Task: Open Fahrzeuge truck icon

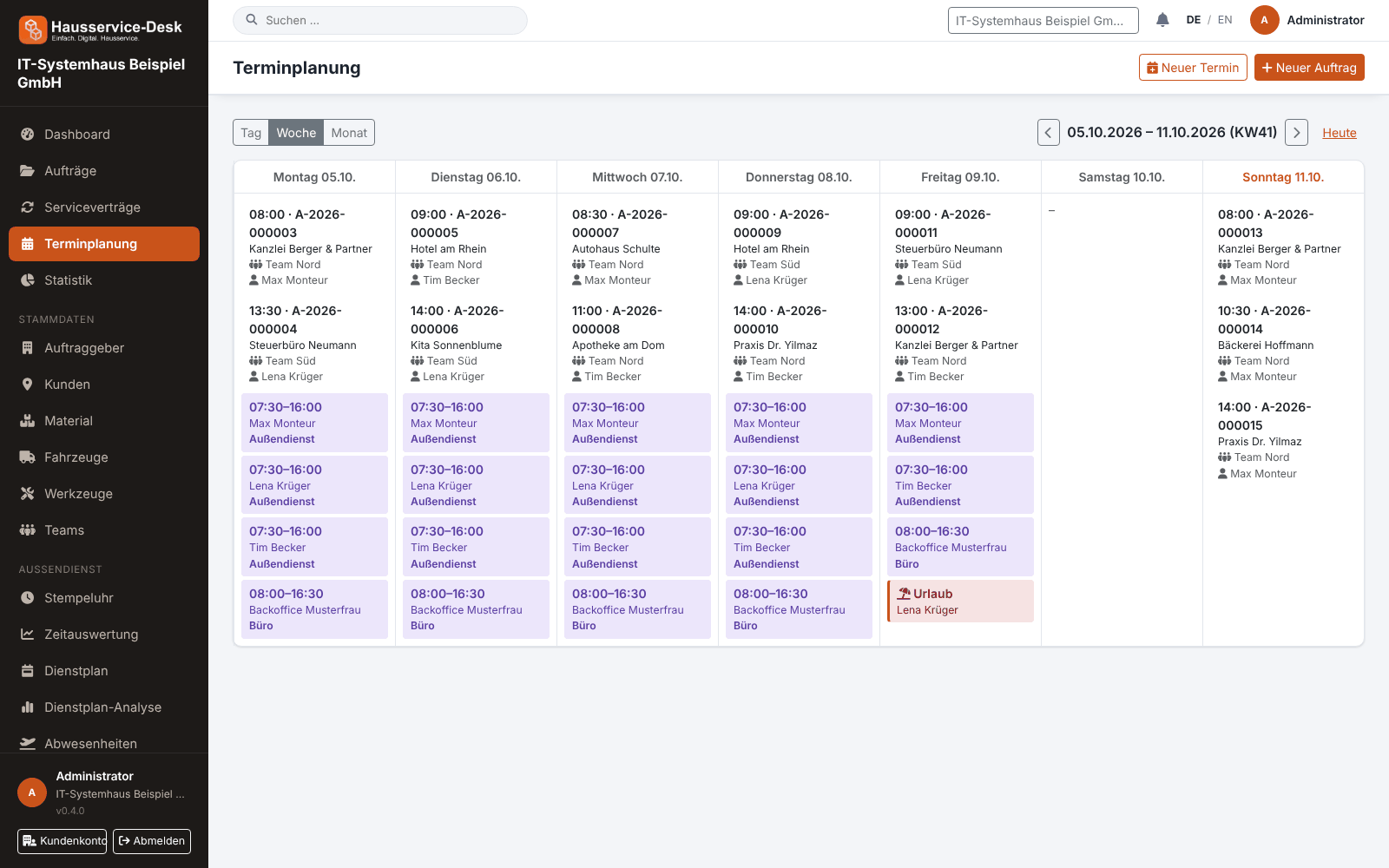Action: [28, 457]
